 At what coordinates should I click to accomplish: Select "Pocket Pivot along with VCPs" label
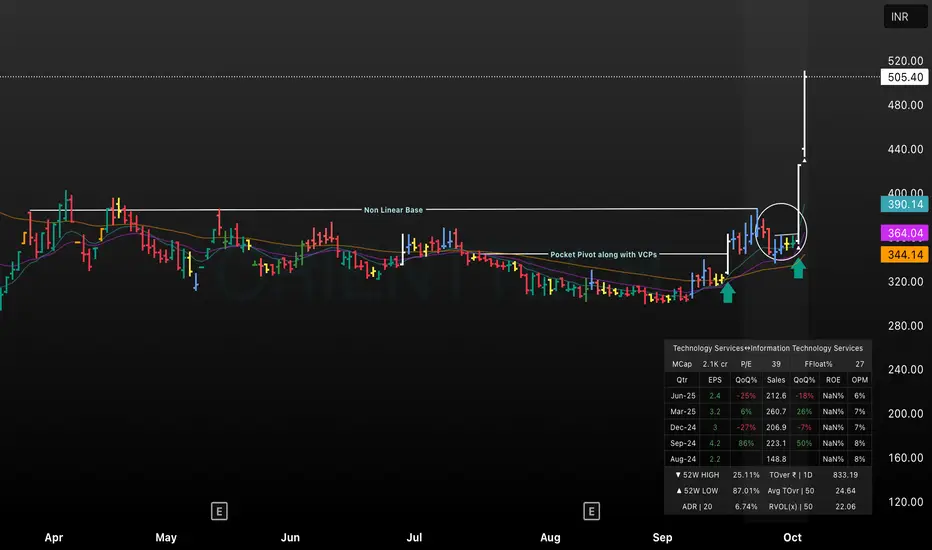tap(604, 255)
